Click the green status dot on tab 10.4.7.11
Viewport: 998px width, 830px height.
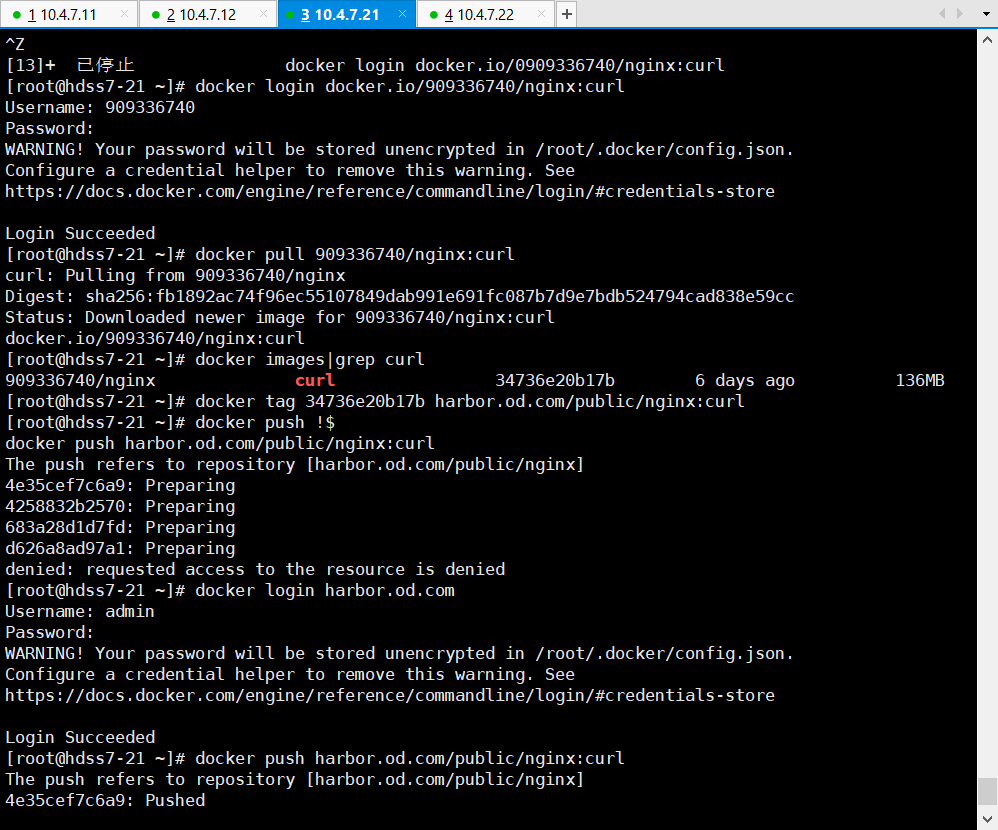(15, 14)
